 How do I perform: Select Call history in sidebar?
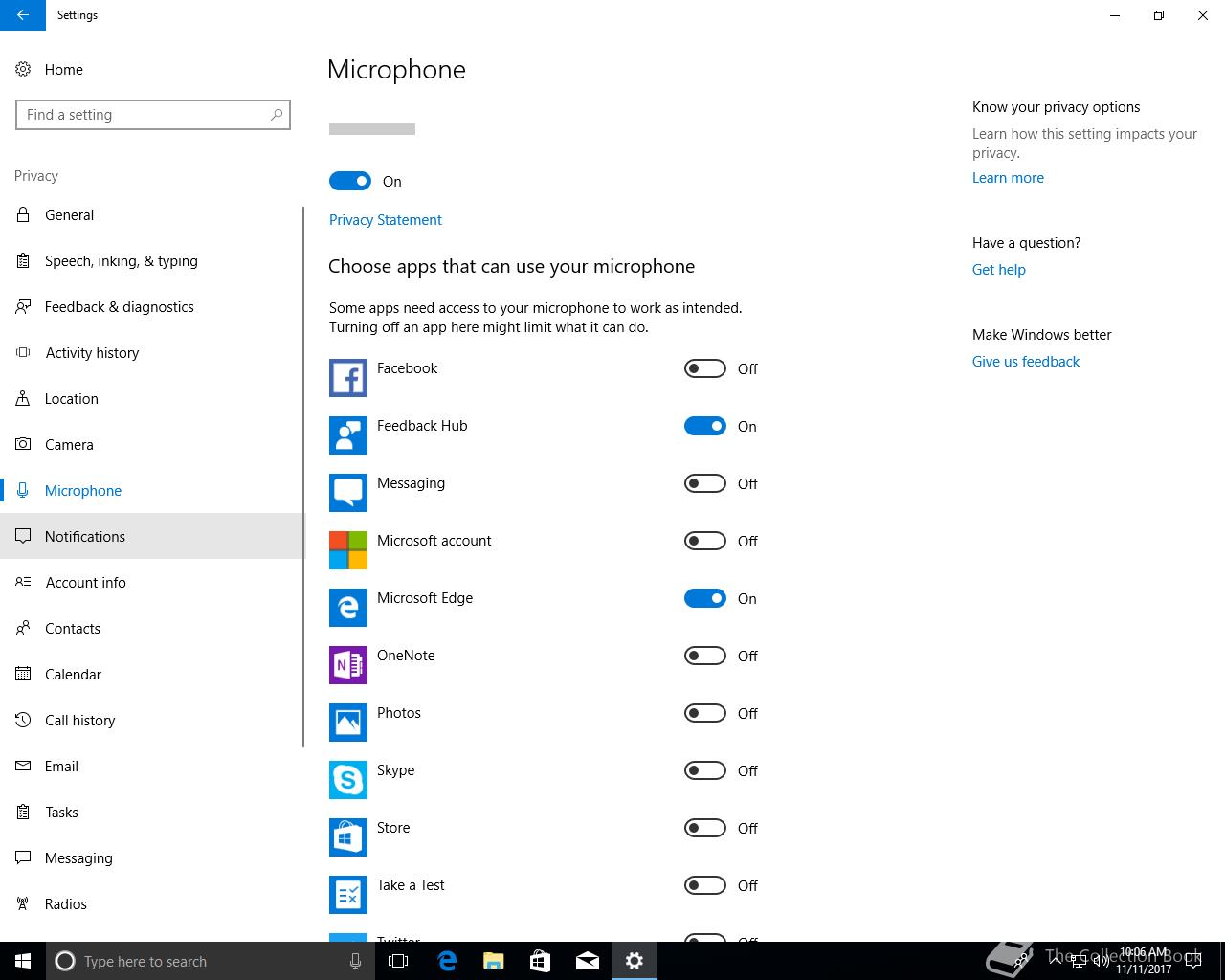(151, 720)
